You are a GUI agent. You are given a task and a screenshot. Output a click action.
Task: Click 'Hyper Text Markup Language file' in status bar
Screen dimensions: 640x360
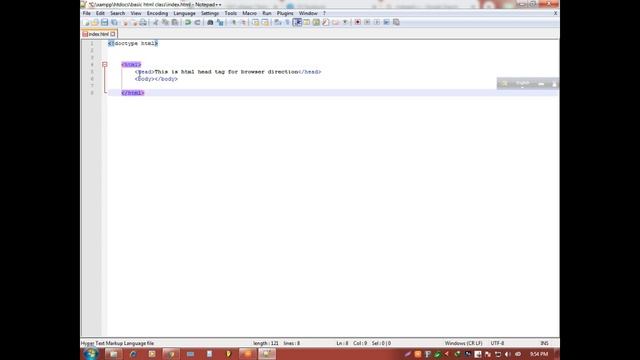(118, 343)
